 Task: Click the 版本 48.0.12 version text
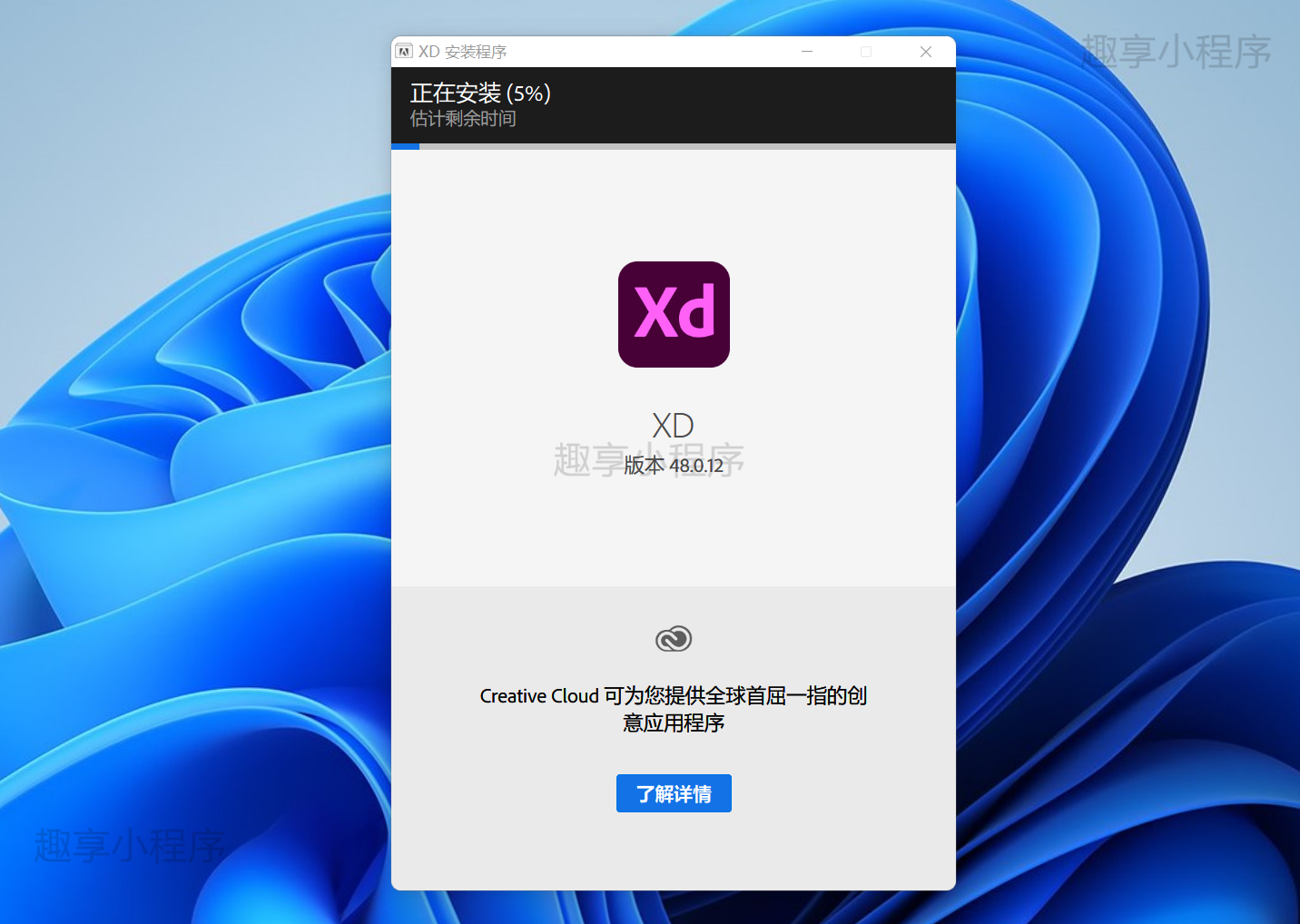674,466
